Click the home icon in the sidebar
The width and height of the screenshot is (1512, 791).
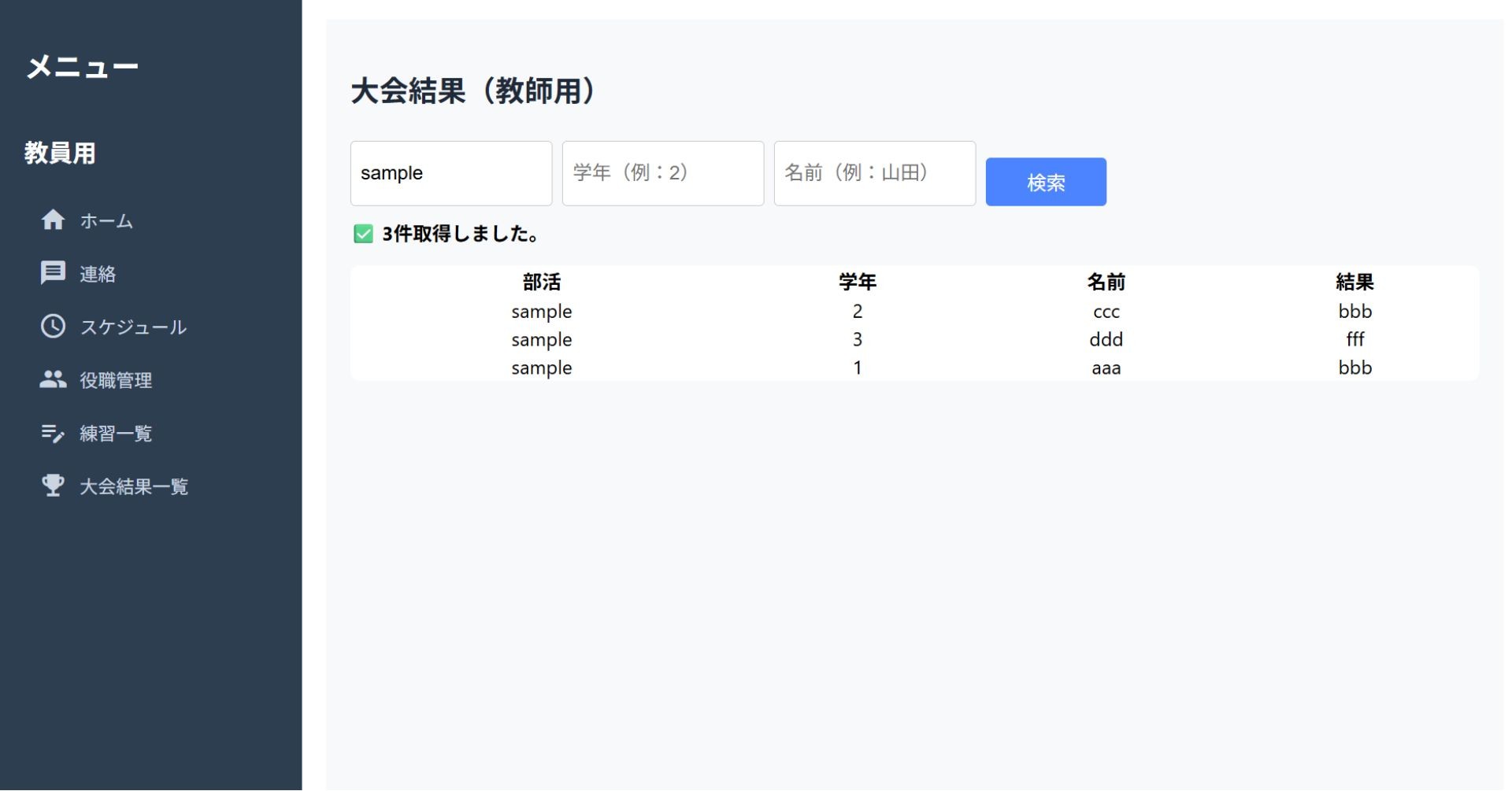(53, 220)
